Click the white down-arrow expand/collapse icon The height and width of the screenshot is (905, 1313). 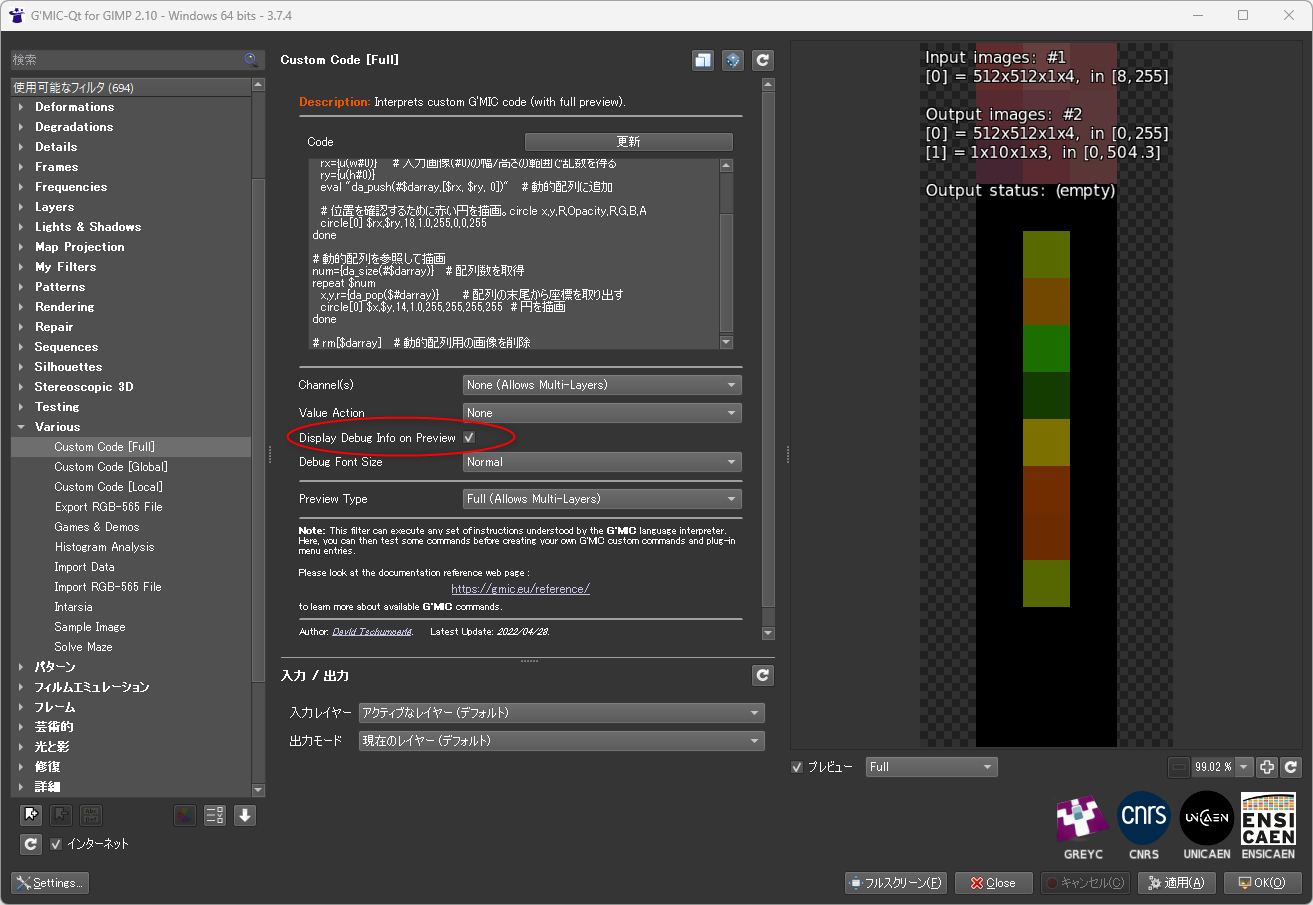pyautogui.click(x=245, y=815)
